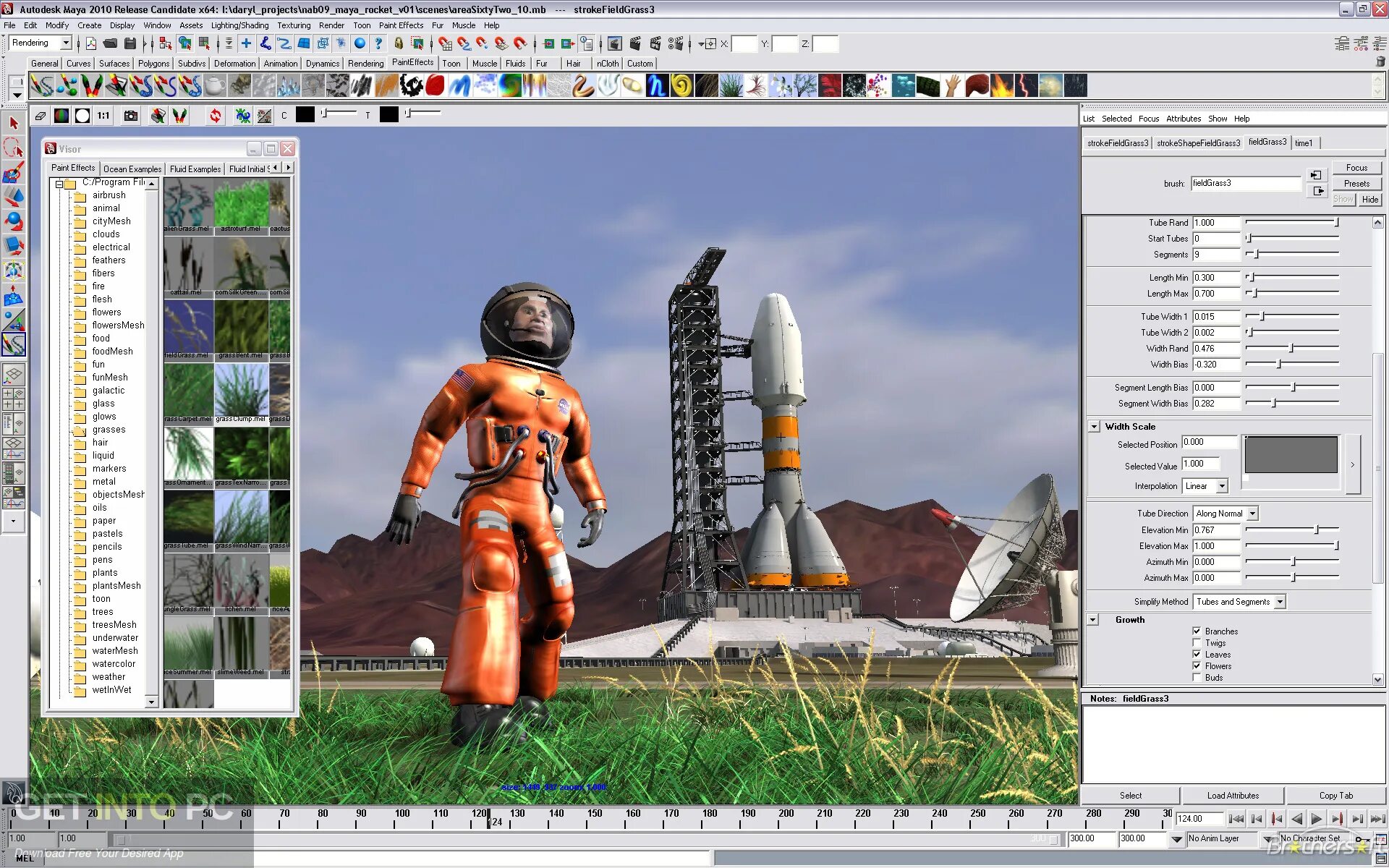Viewport: 1389px width, 868px height.
Task: Click the eraser icon in paint toolbar
Action: [41, 115]
